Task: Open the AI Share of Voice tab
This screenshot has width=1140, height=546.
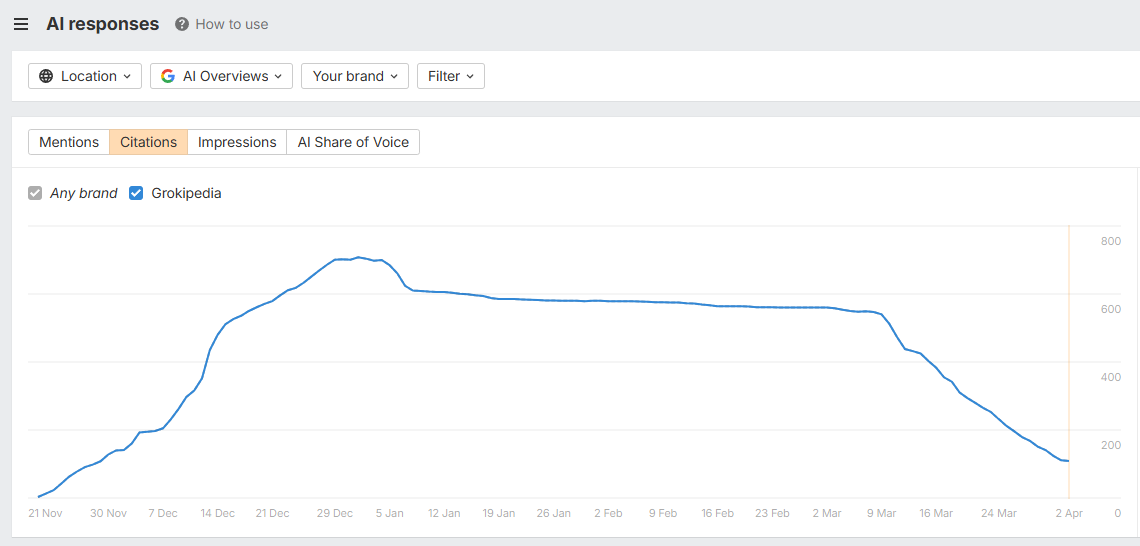Action: coord(353,142)
